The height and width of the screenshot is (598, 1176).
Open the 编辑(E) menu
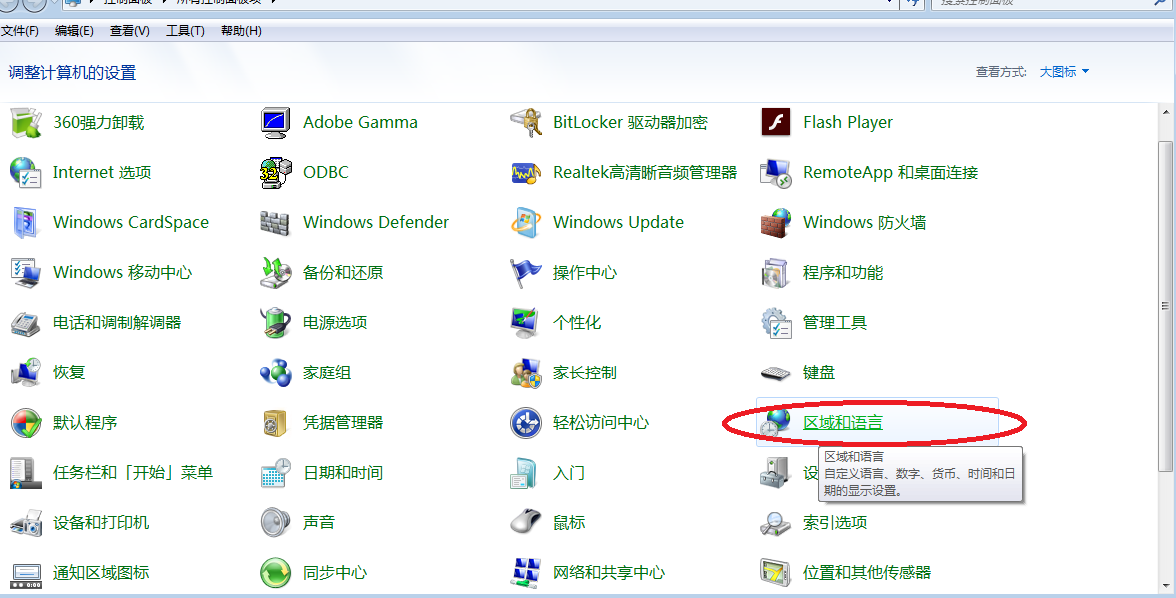click(x=74, y=31)
